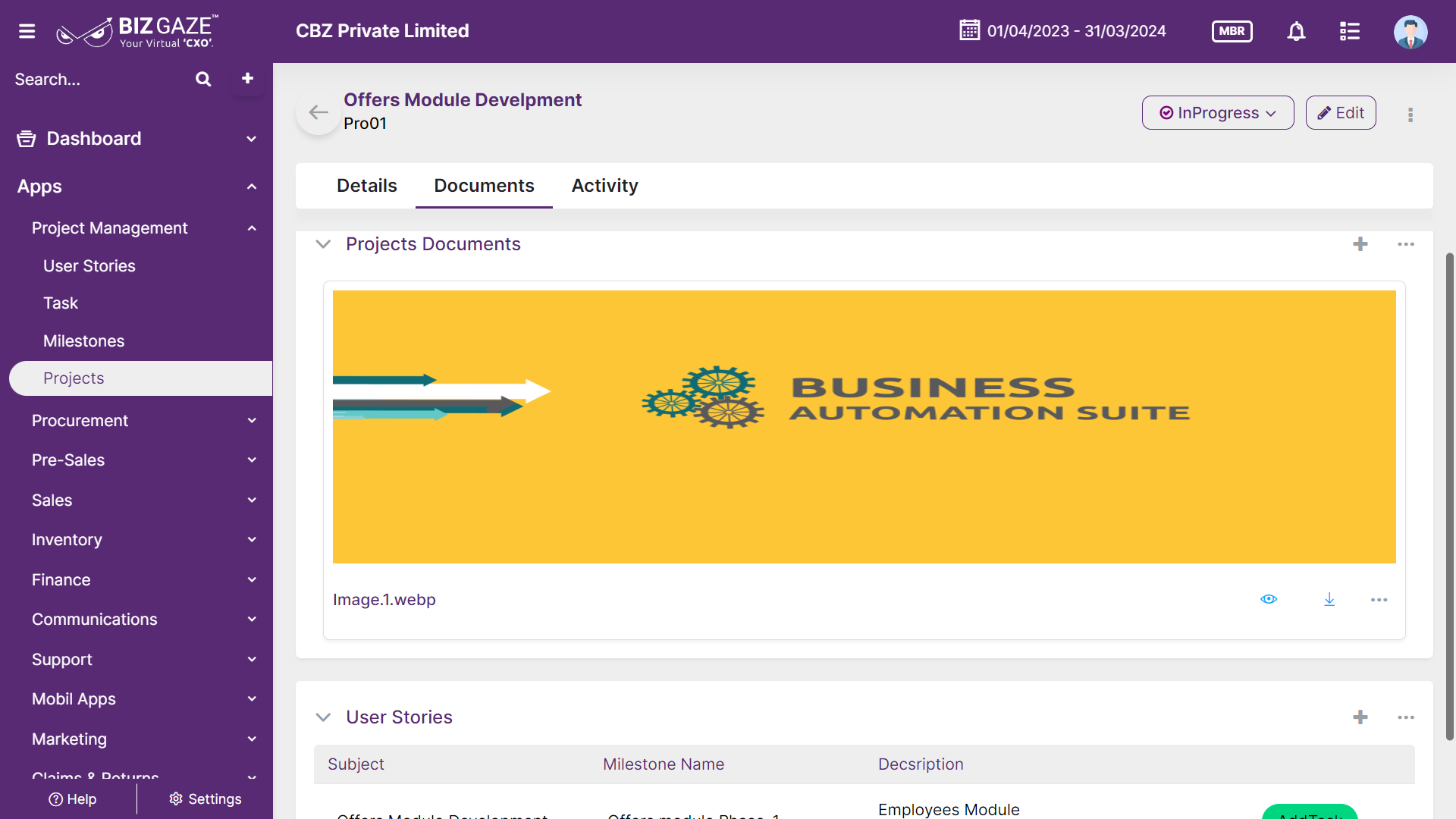1456x819 pixels.
Task: Open the fiscal year calendar icon
Action: pyautogui.click(x=969, y=30)
